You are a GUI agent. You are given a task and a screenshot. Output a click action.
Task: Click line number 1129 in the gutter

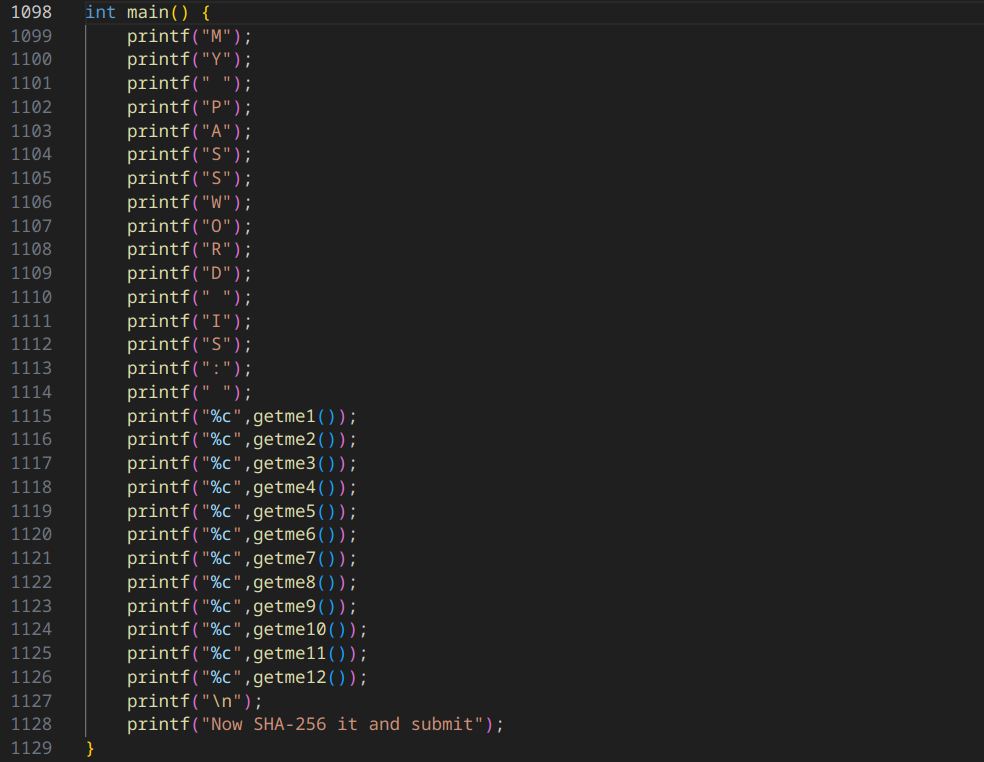[30, 747]
